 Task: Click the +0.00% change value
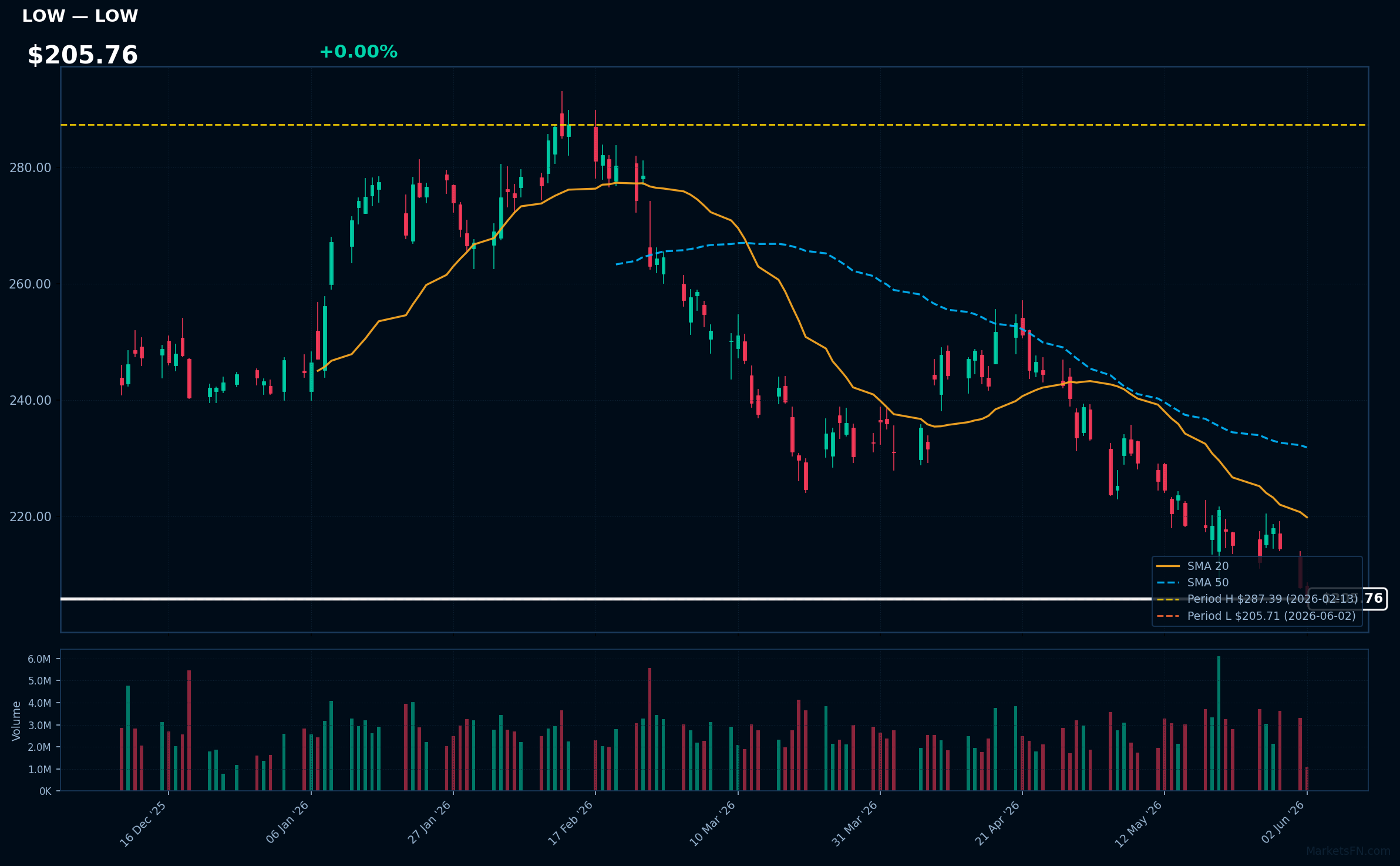click(358, 52)
